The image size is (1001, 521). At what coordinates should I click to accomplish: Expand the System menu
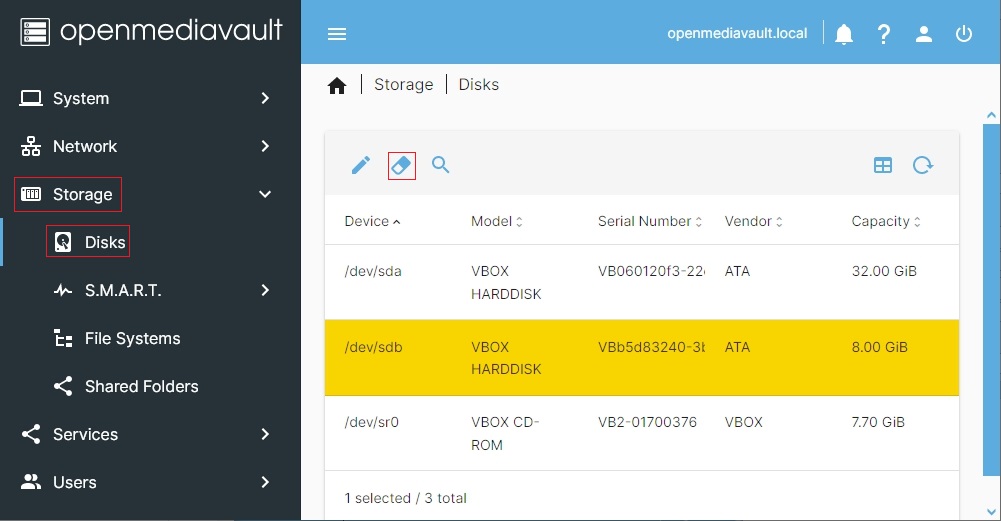pyautogui.click(x=150, y=98)
